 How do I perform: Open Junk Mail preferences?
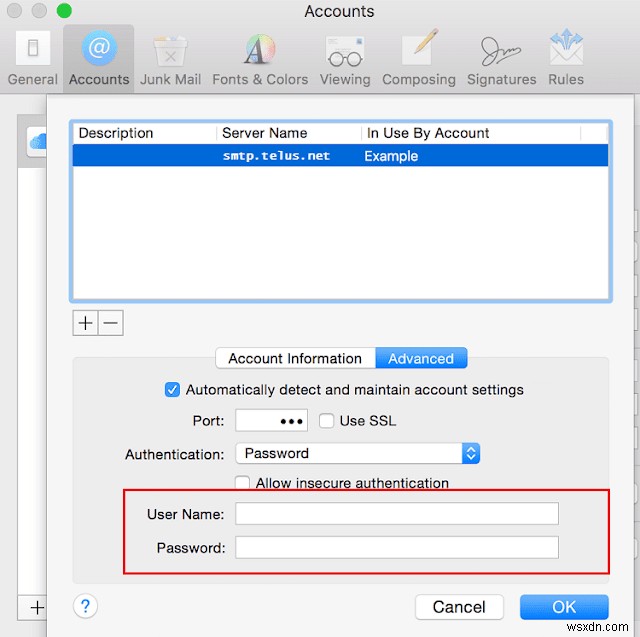pos(170,58)
